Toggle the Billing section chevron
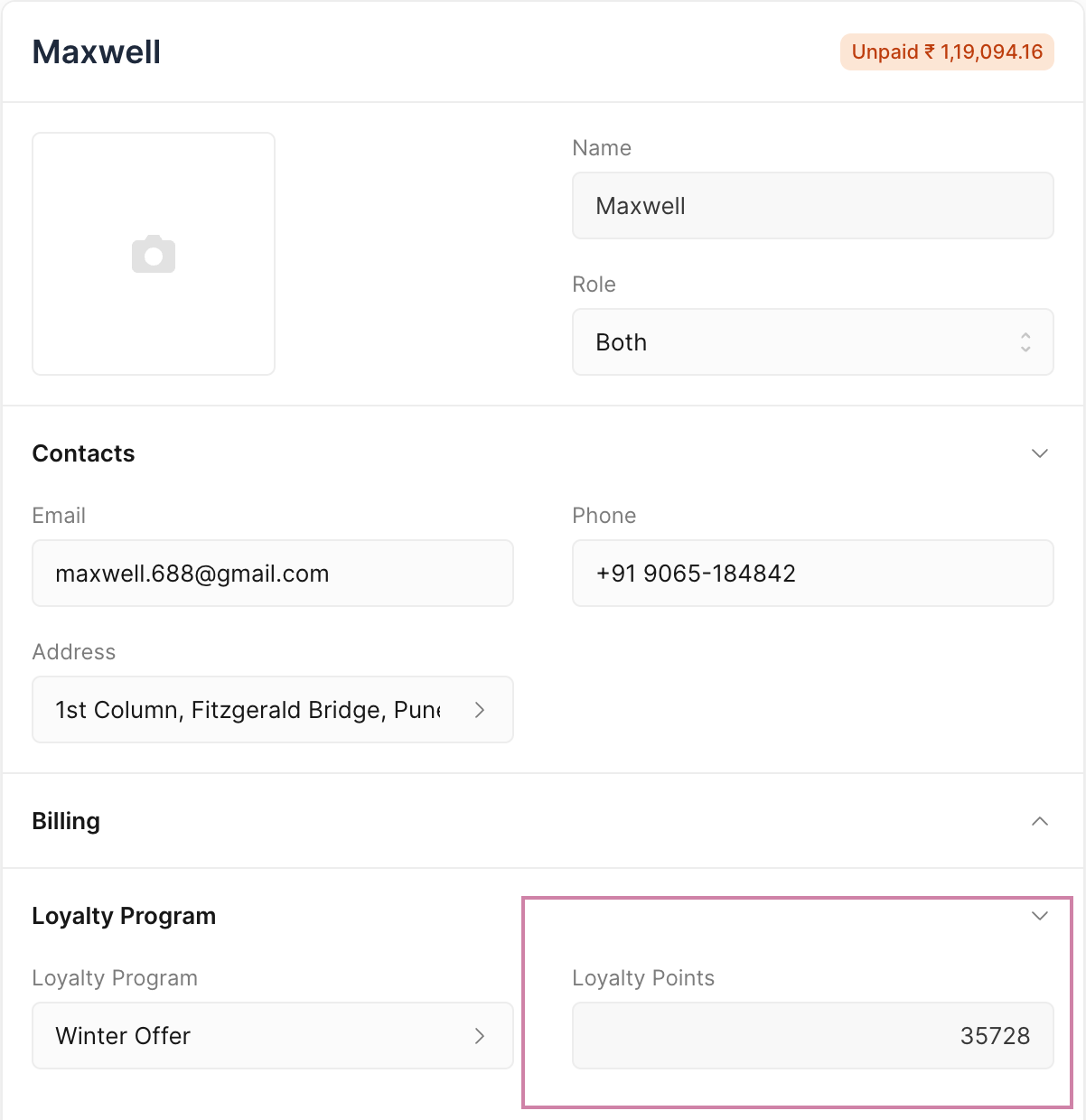Viewport: 1086px width, 1120px height. pos(1040,821)
